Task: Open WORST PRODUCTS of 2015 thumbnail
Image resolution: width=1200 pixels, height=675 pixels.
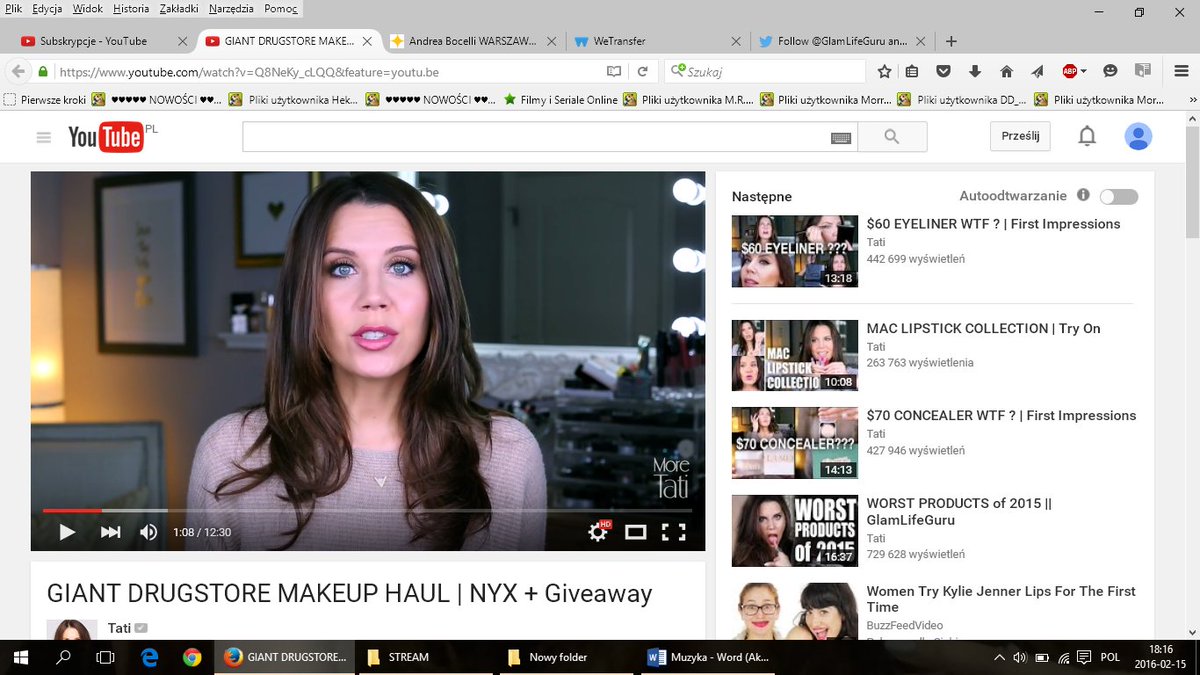Action: [x=795, y=530]
